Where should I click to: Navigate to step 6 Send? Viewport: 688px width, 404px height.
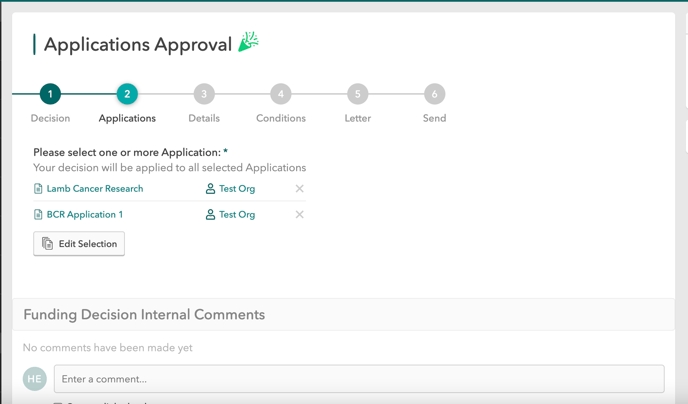tap(434, 94)
